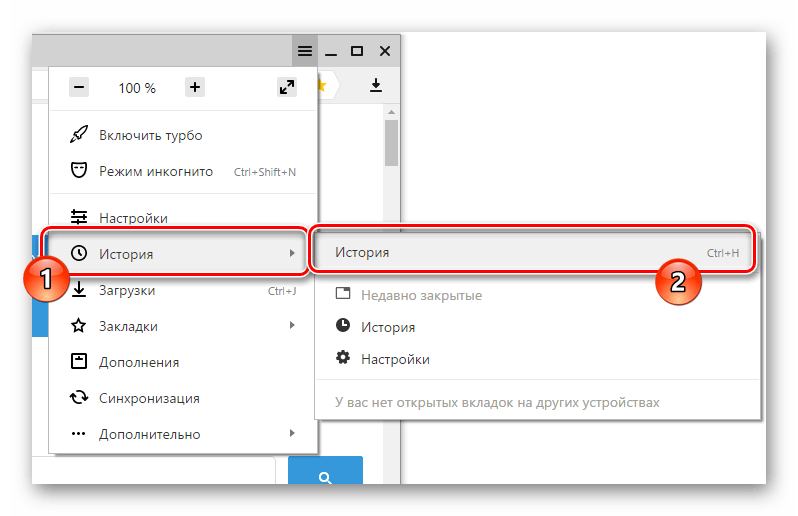Click the blue search magnifier button
This screenshot has width=798, height=516.
[x=326, y=471]
